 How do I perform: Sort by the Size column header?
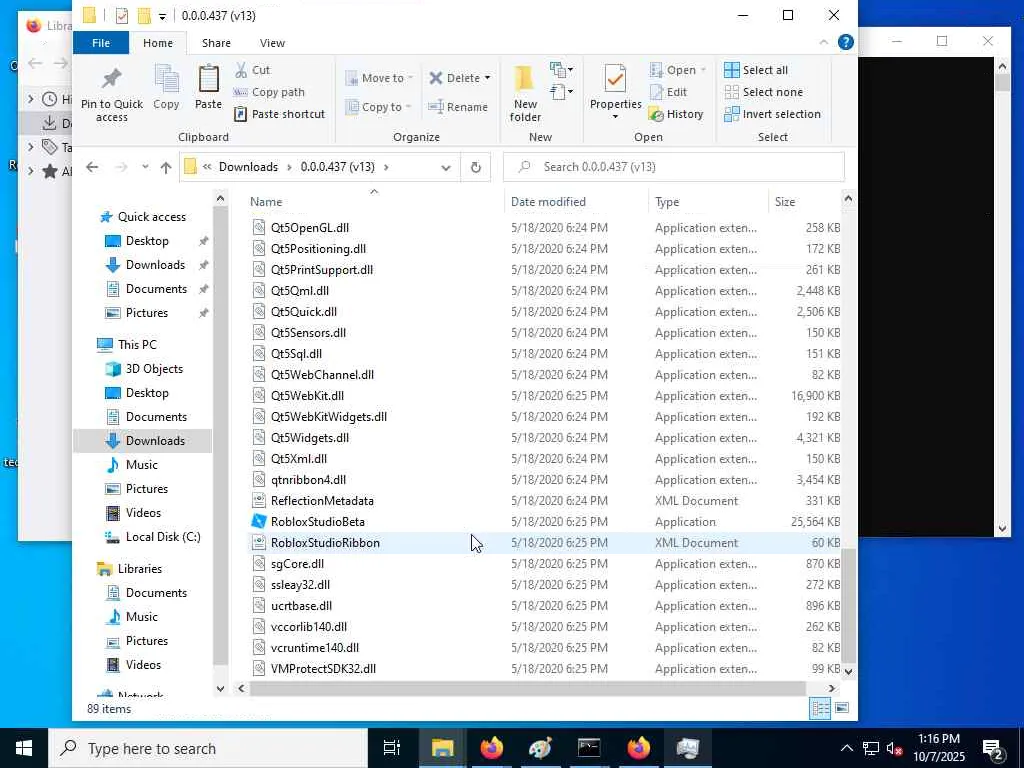(x=785, y=202)
